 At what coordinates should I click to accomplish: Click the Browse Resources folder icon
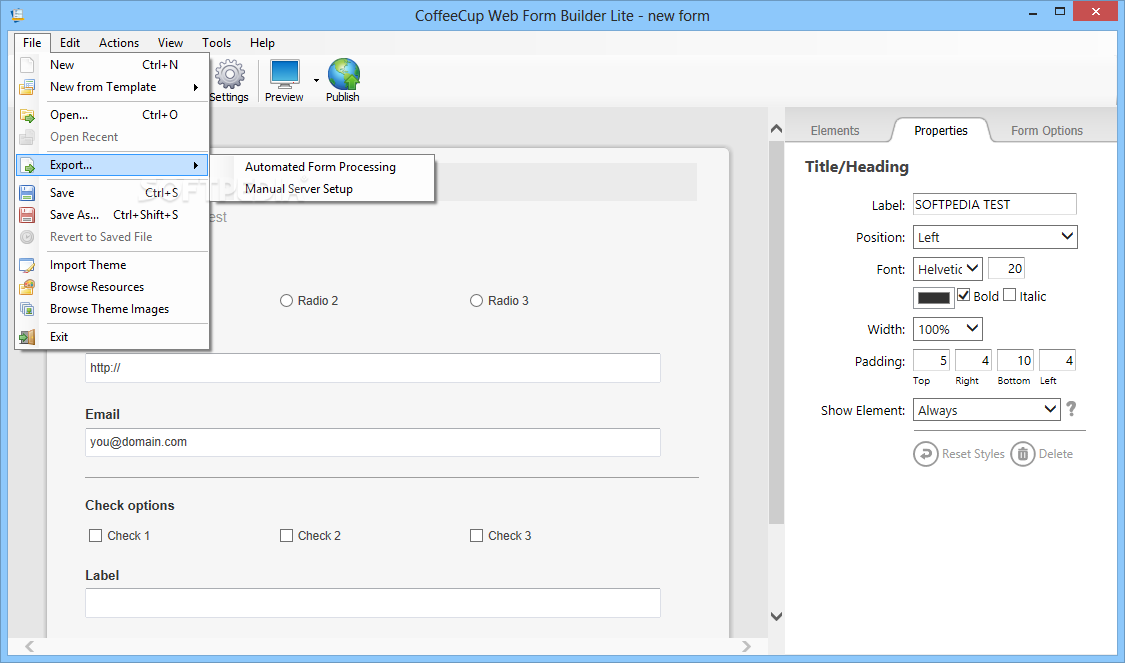27,287
